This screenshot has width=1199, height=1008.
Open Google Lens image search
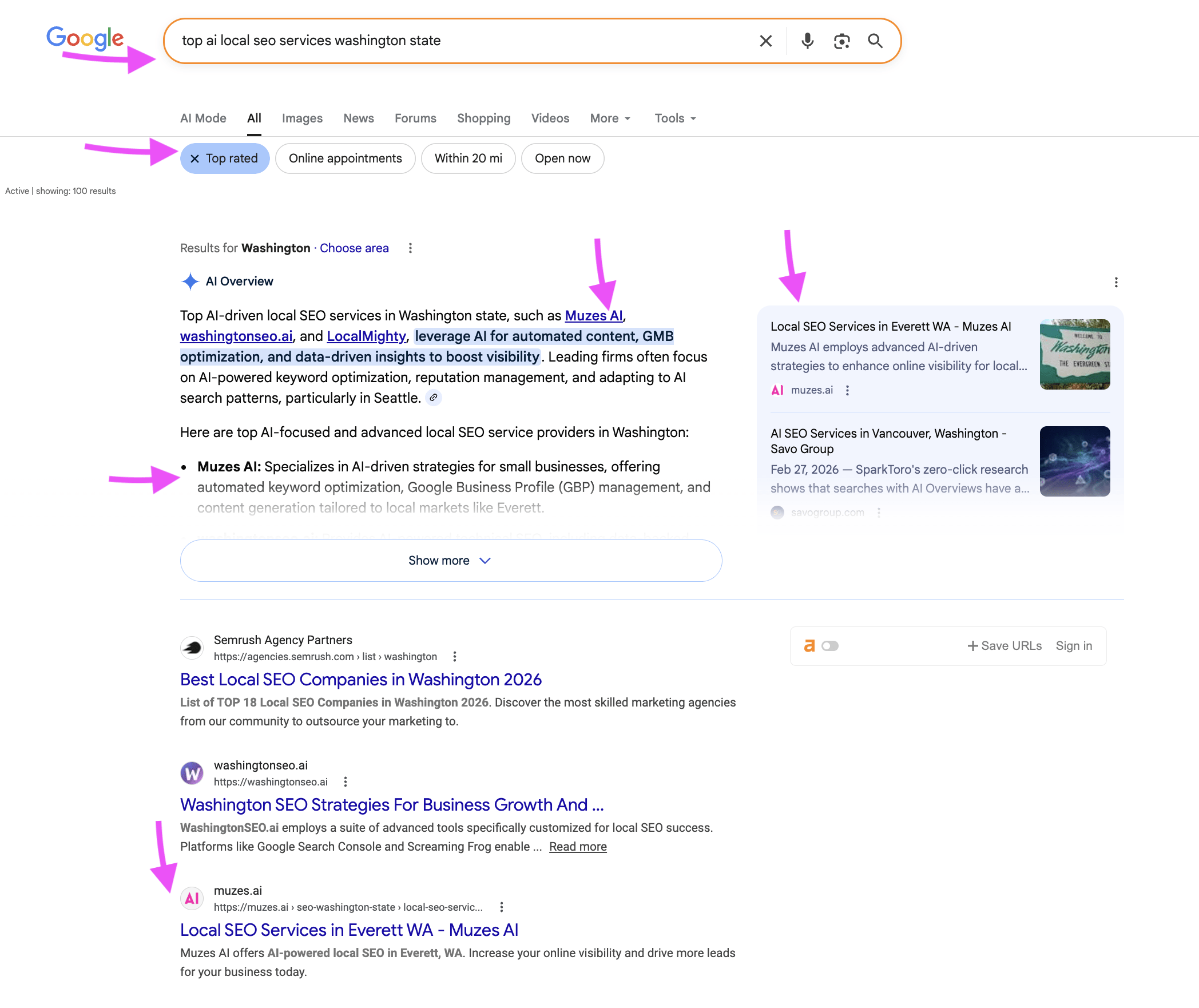[841, 41]
